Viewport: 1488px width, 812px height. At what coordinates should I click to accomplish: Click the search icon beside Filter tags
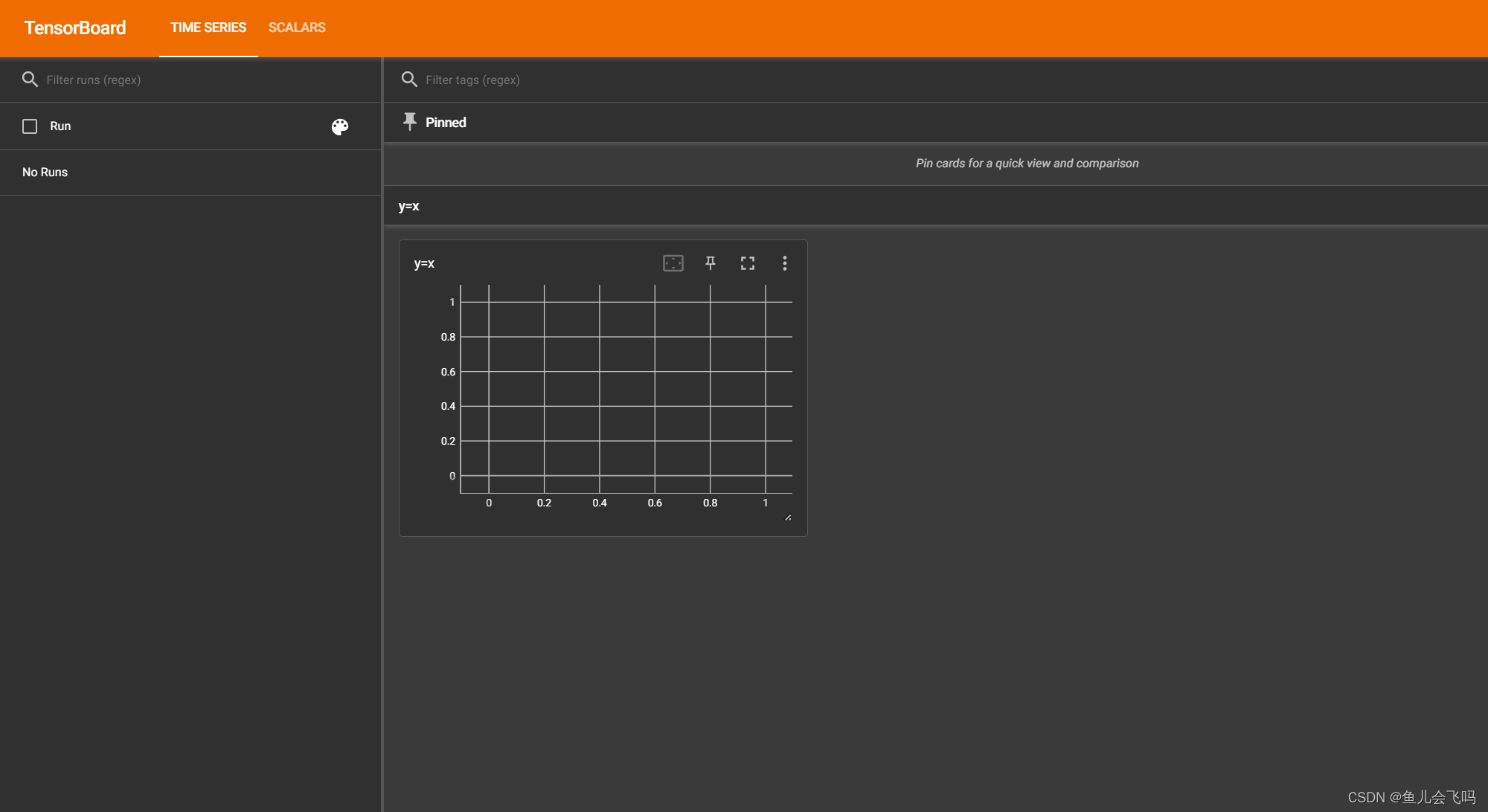click(x=409, y=80)
